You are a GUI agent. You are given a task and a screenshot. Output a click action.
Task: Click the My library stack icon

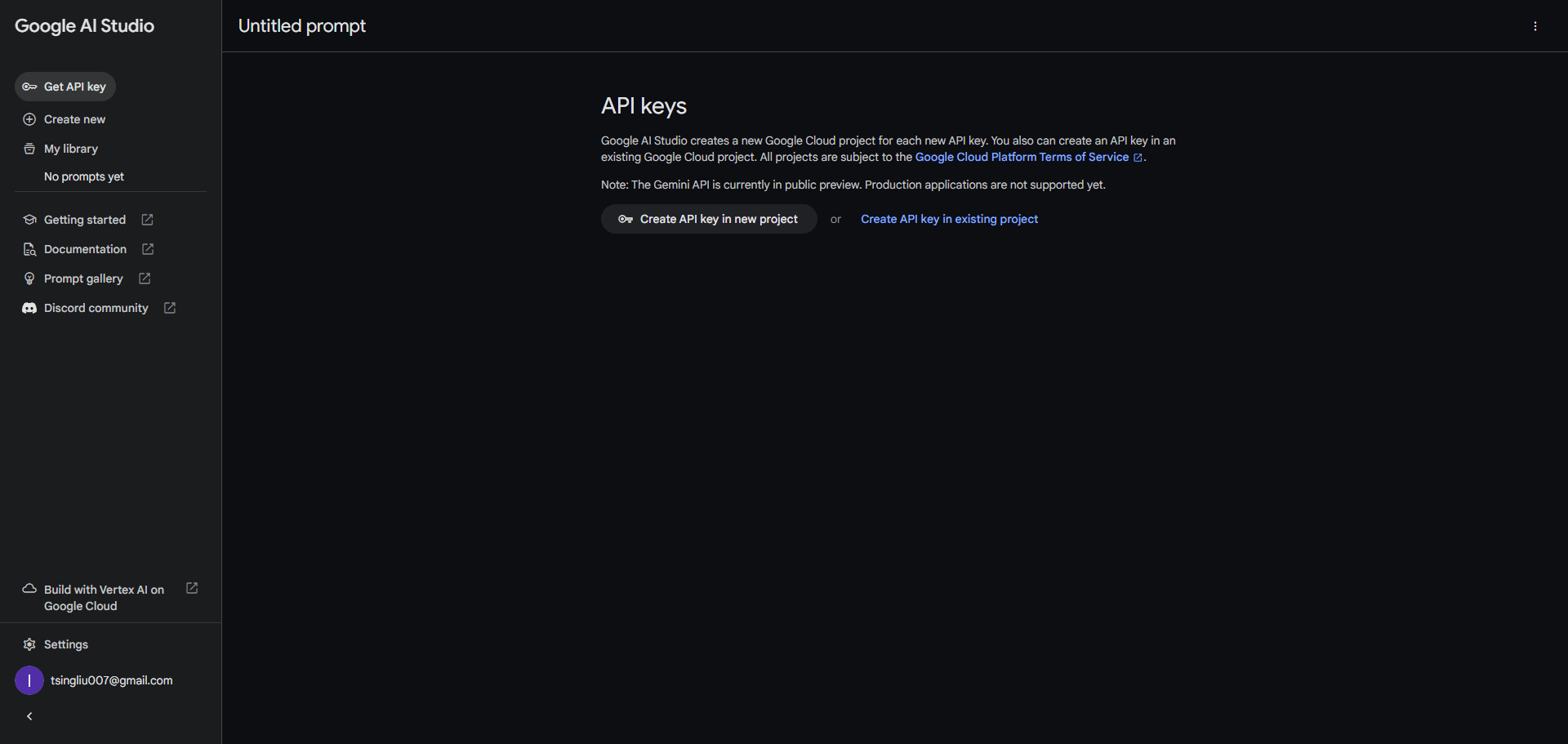[x=29, y=149]
